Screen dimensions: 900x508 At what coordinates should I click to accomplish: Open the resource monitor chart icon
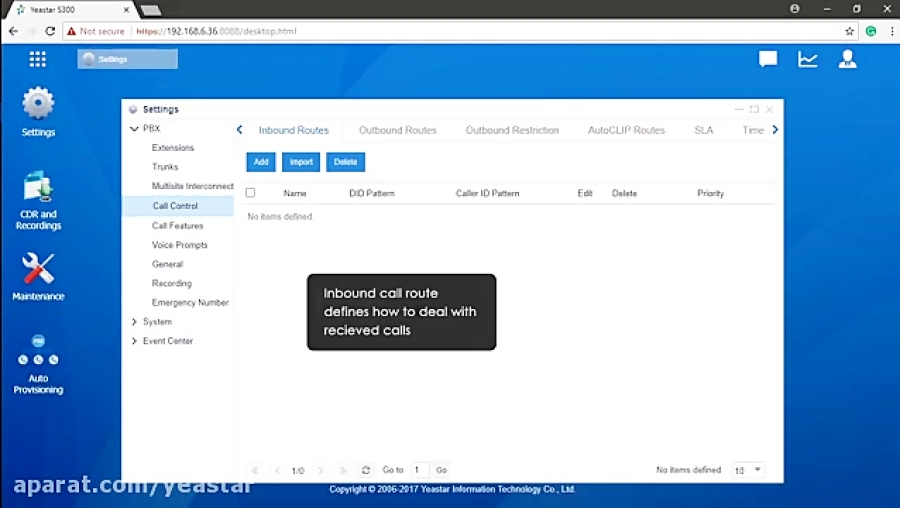coord(808,59)
